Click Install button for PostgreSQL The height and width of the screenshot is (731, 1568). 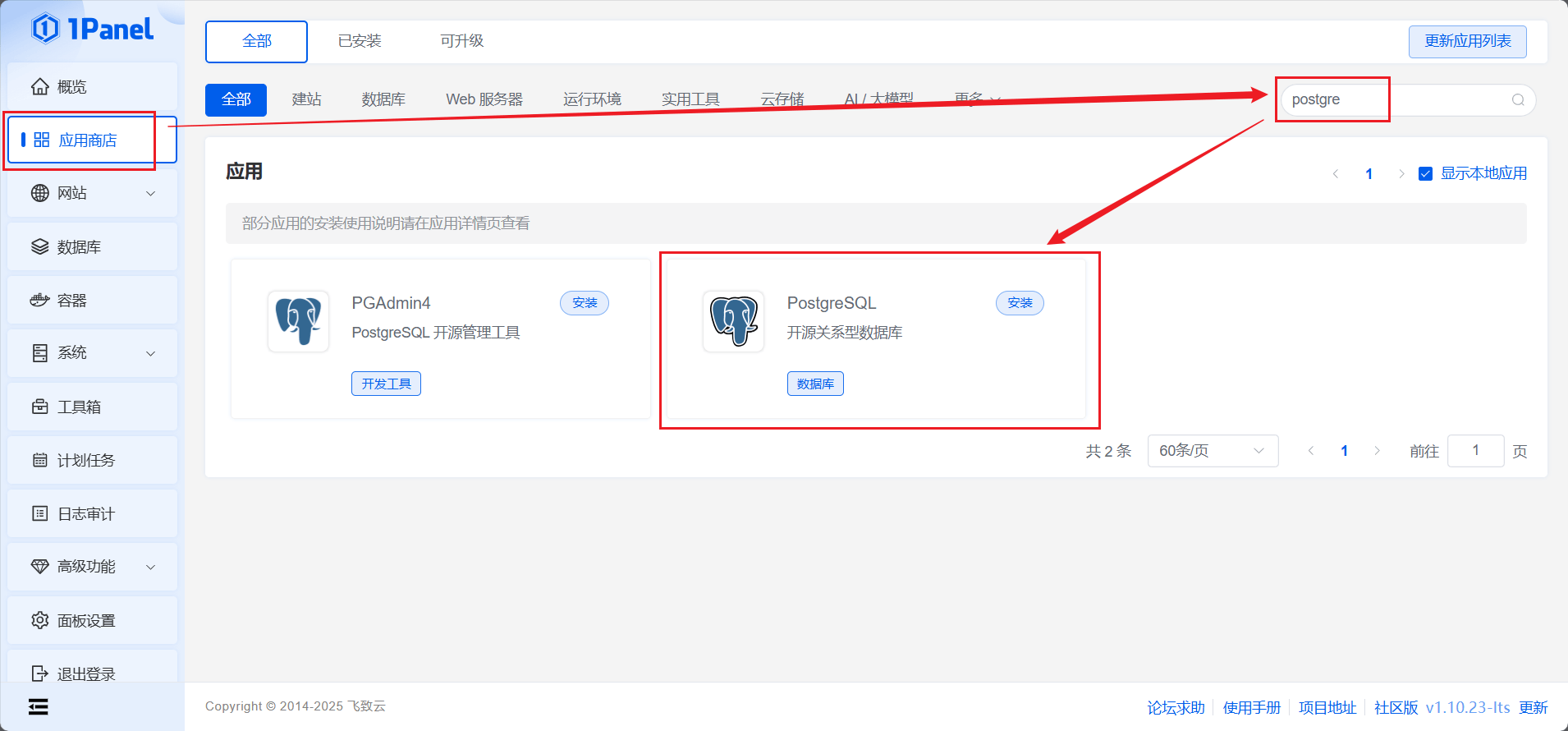pyautogui.click(x=1020, y=303)
